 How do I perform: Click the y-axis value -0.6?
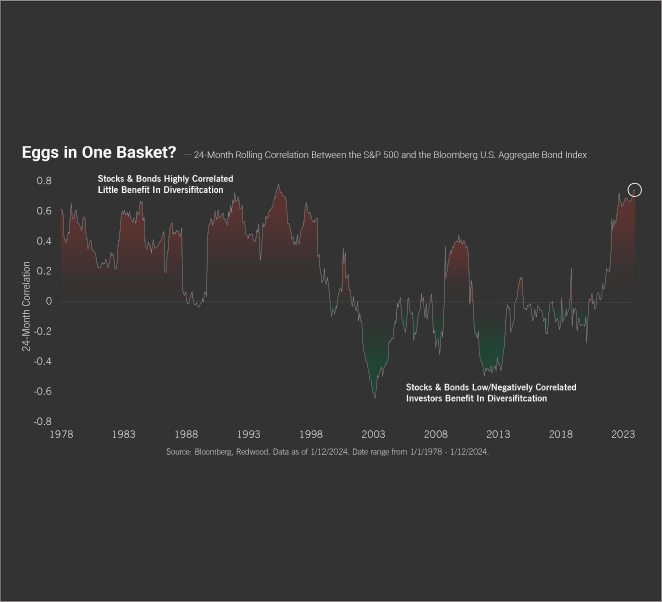click(x=42, y=391)
